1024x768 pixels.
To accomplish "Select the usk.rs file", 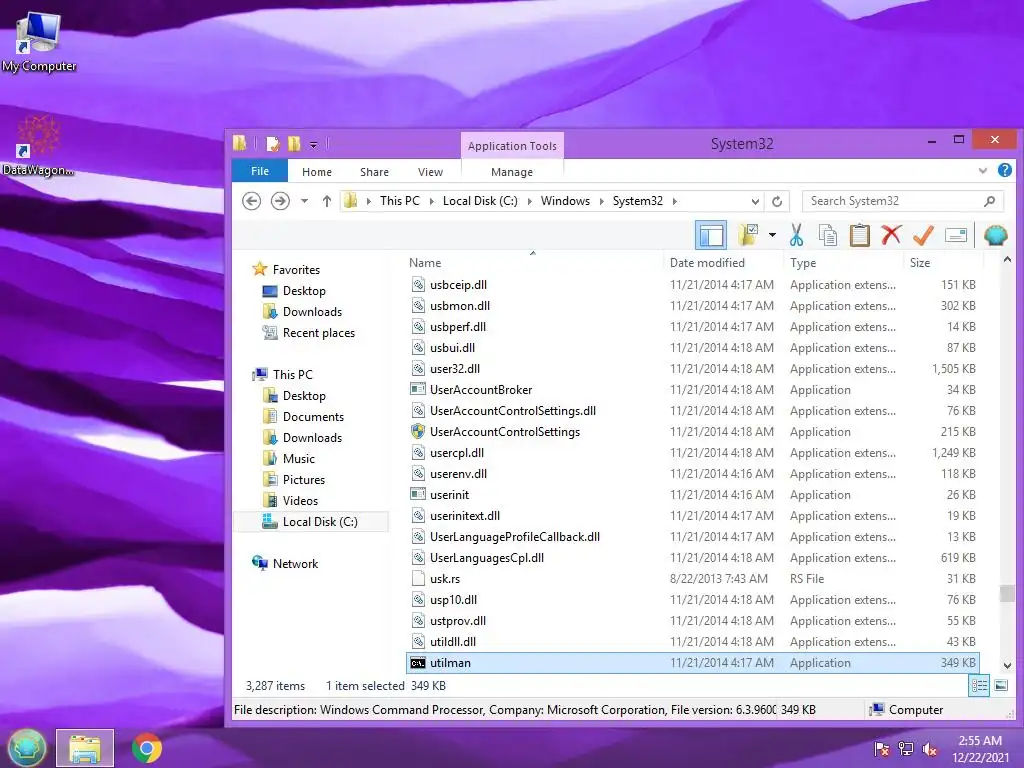I will coord(692,579).
